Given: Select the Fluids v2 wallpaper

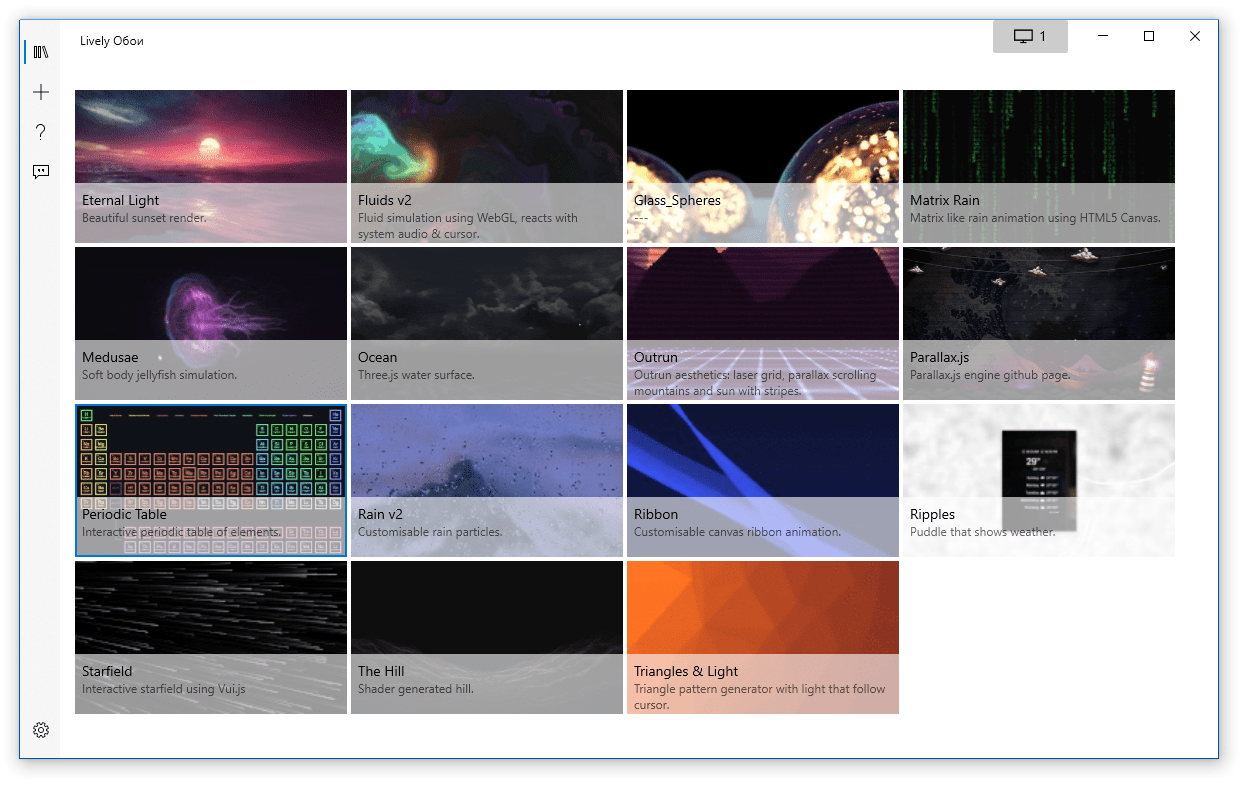Looking at the screenshot, I should [487, 165].
